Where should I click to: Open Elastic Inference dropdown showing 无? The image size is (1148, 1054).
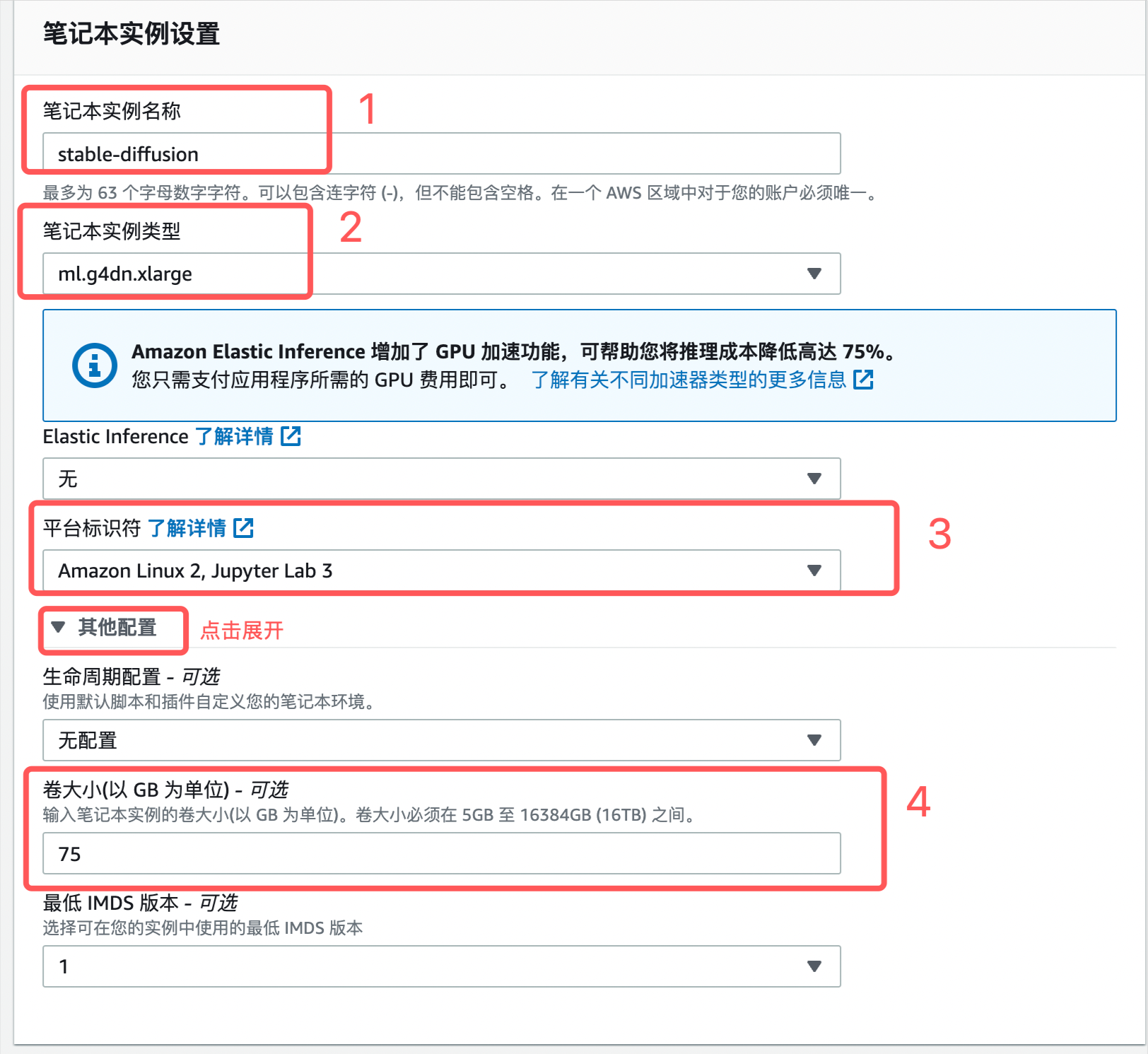click(442, 479)
